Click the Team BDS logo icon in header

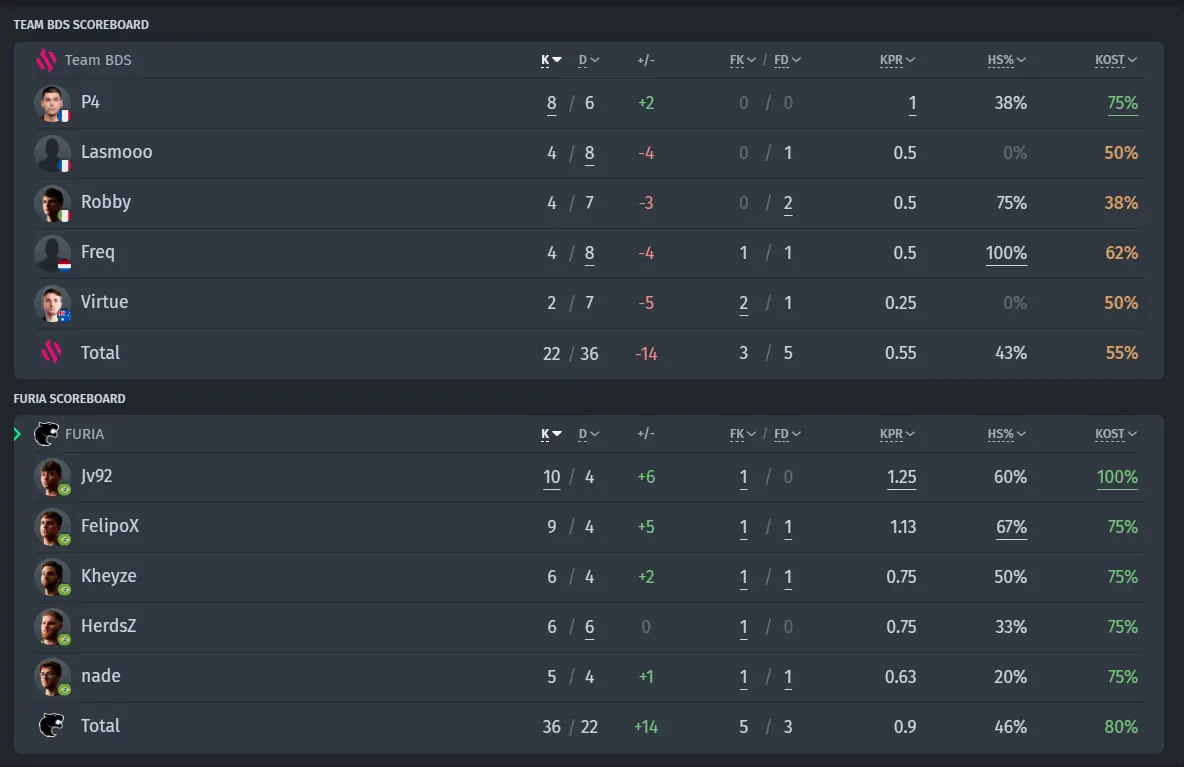(x=46, y=60)
